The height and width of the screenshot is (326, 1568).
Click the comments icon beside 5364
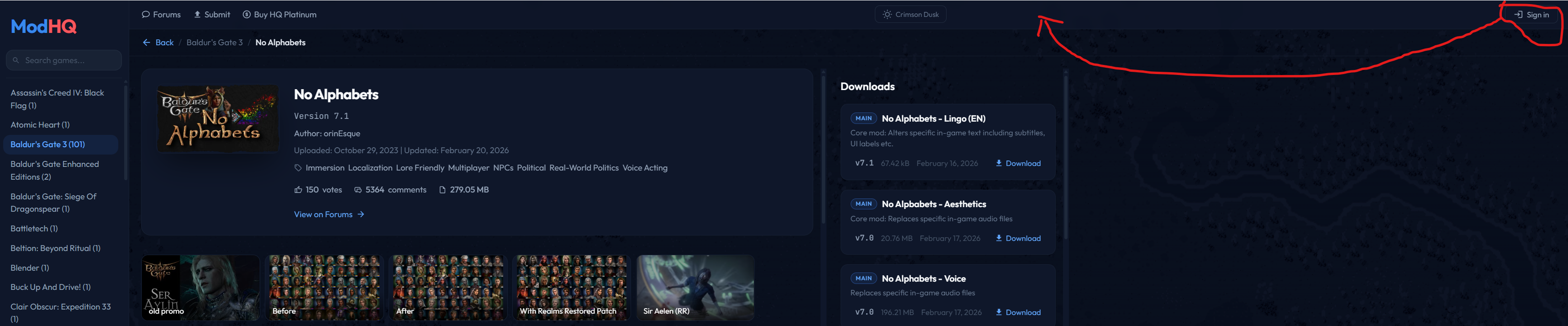point(358,190)
